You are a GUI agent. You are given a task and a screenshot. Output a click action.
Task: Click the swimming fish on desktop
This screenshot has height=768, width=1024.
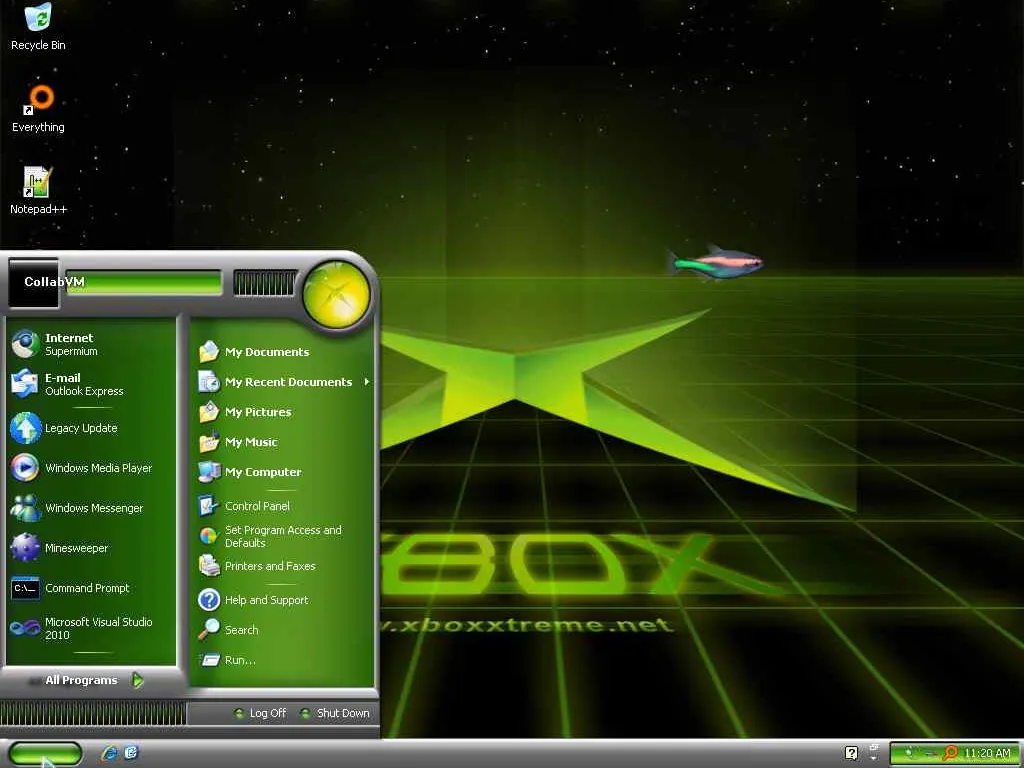[716, 263]
